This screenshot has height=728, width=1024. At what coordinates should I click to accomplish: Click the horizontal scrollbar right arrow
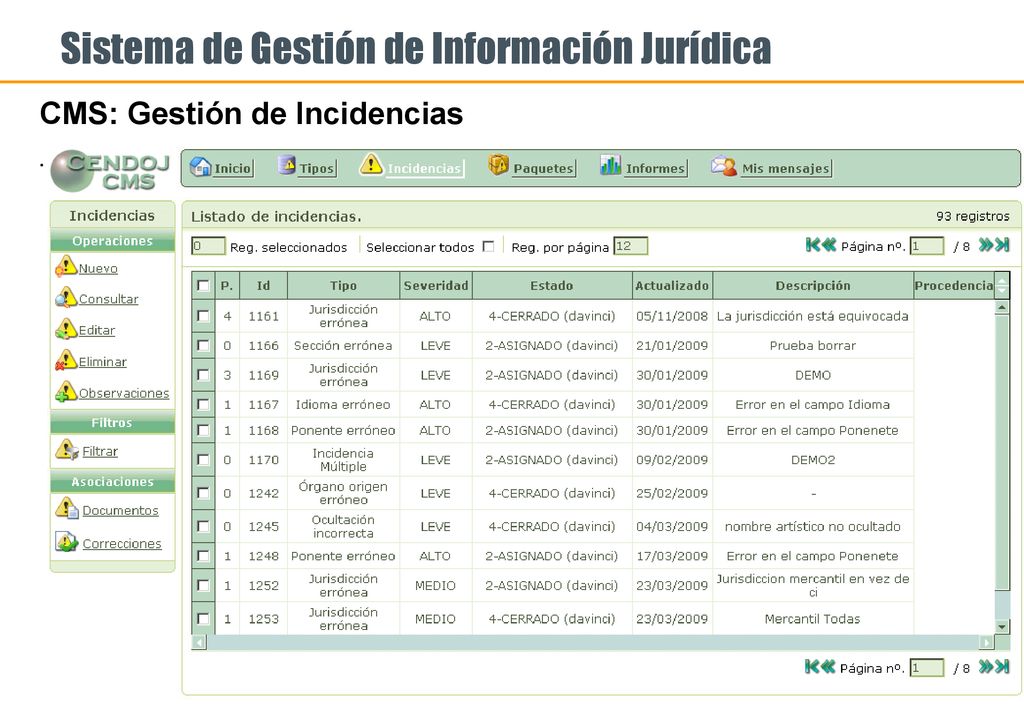[986, 642]
